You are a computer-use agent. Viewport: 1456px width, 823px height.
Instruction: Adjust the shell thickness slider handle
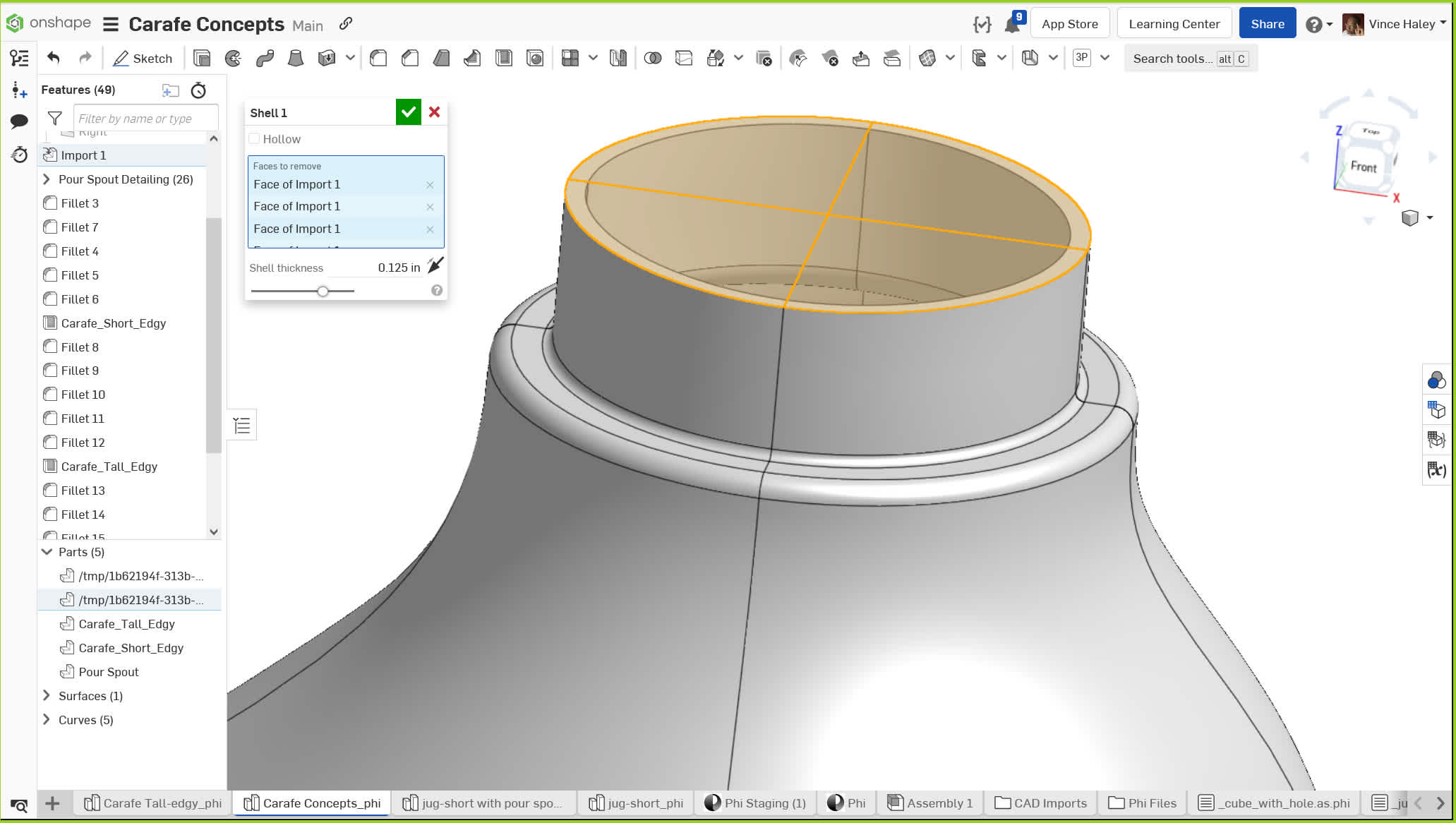323,291
